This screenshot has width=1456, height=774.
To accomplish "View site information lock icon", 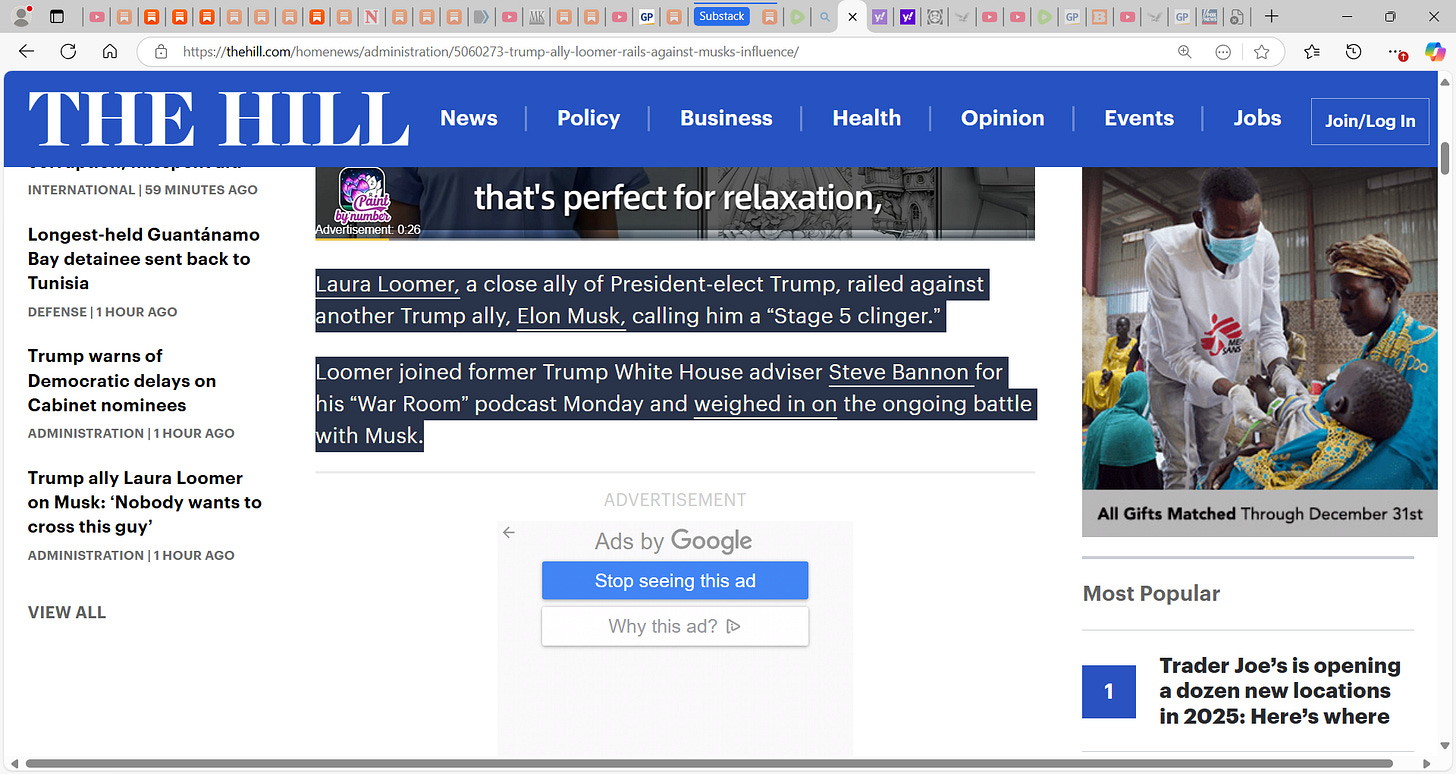I will [160, 52].
